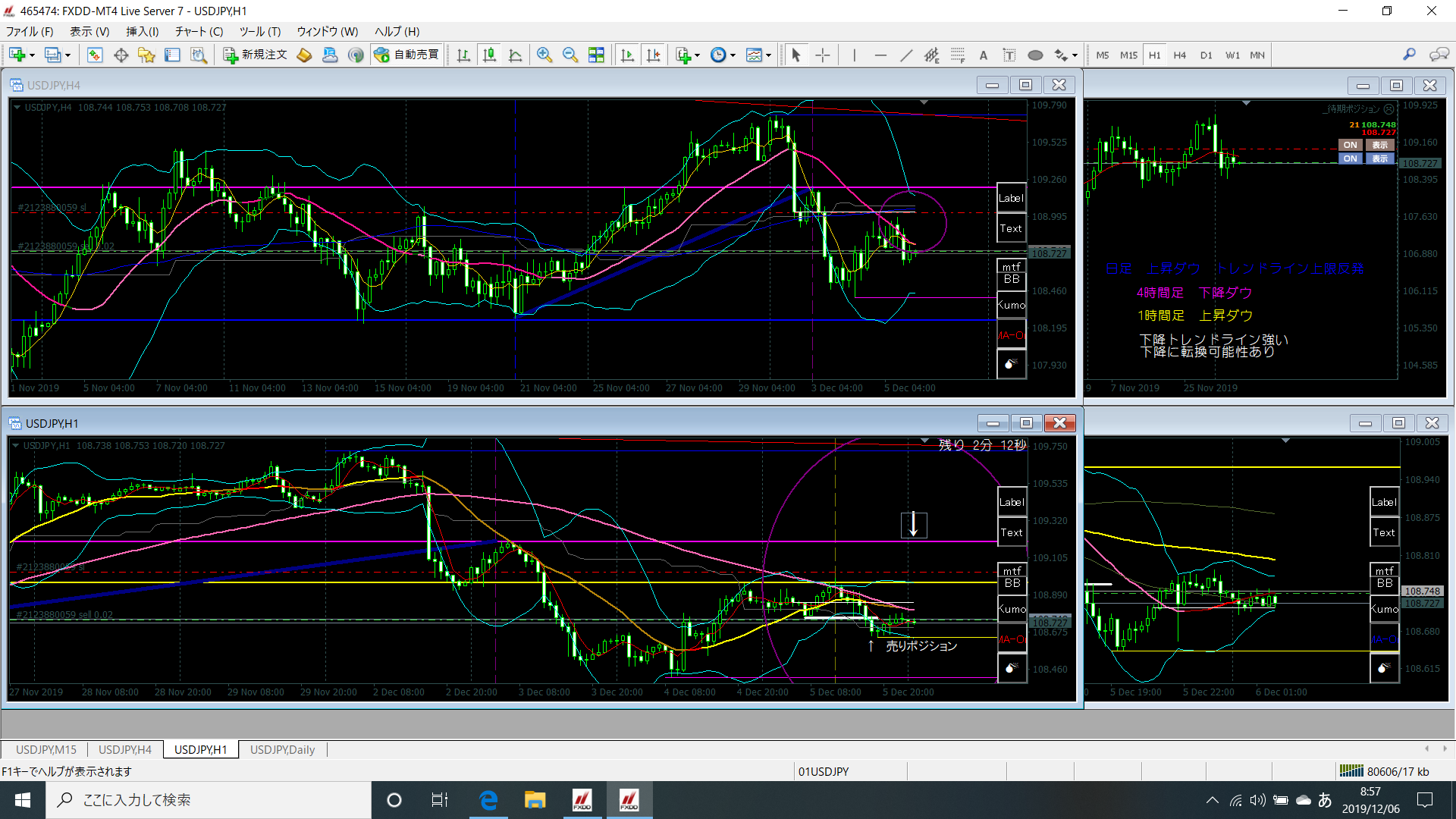Select the equidistant channel tool
Viewport: 1456px width, 819px height.
click(x=932, y=55)
